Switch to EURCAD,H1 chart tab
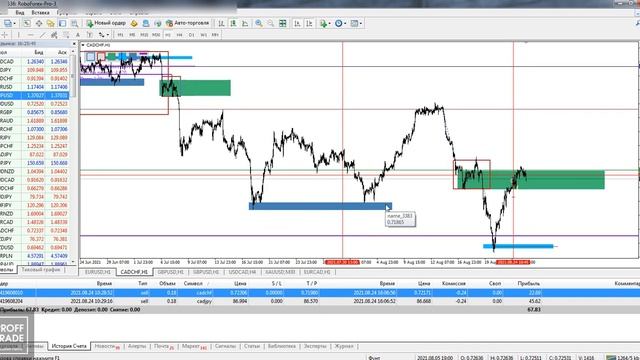 point(317,272)
